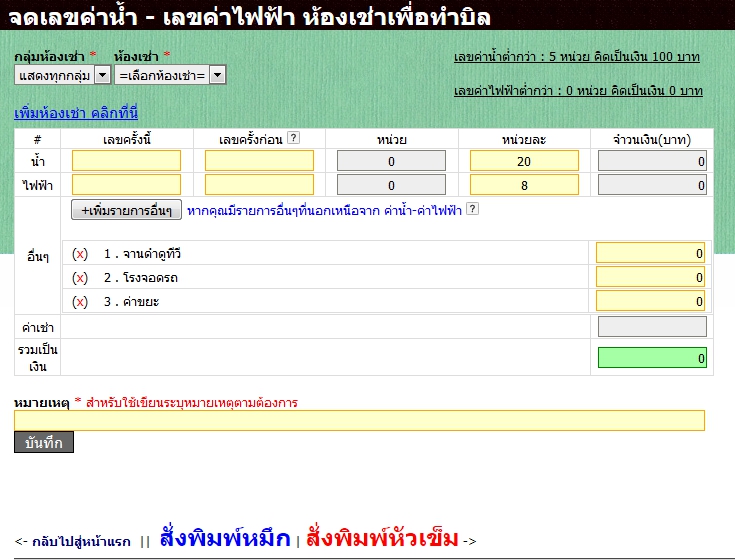The image size is (735, 560).
Task: Open เพิ่มห้องเช่า คลิกที่นี่ link
Action: point(76,113)
